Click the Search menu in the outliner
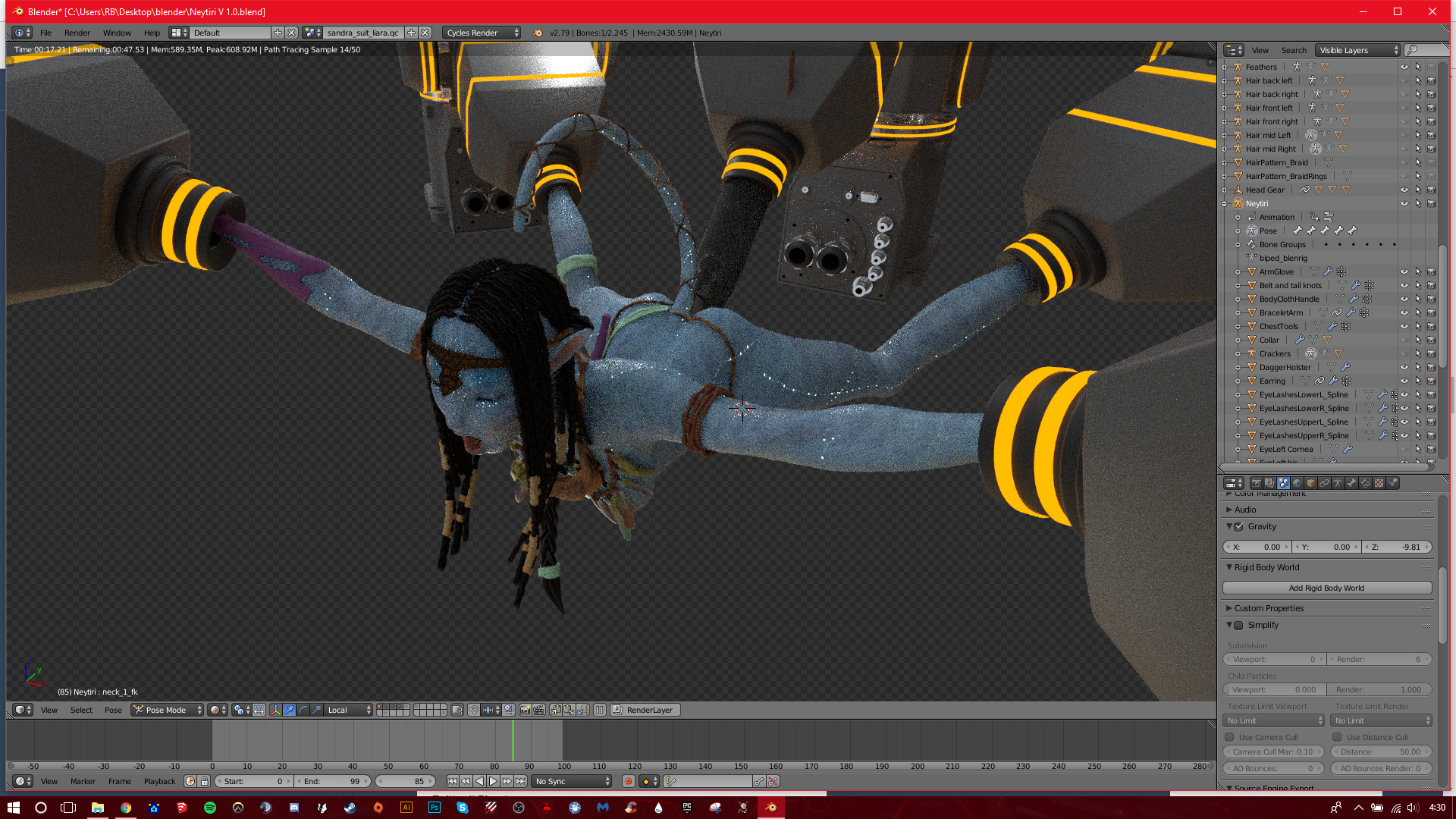Image resolution: width=1456 pixels, height=819 pixels. click(x=1294, y=50)
